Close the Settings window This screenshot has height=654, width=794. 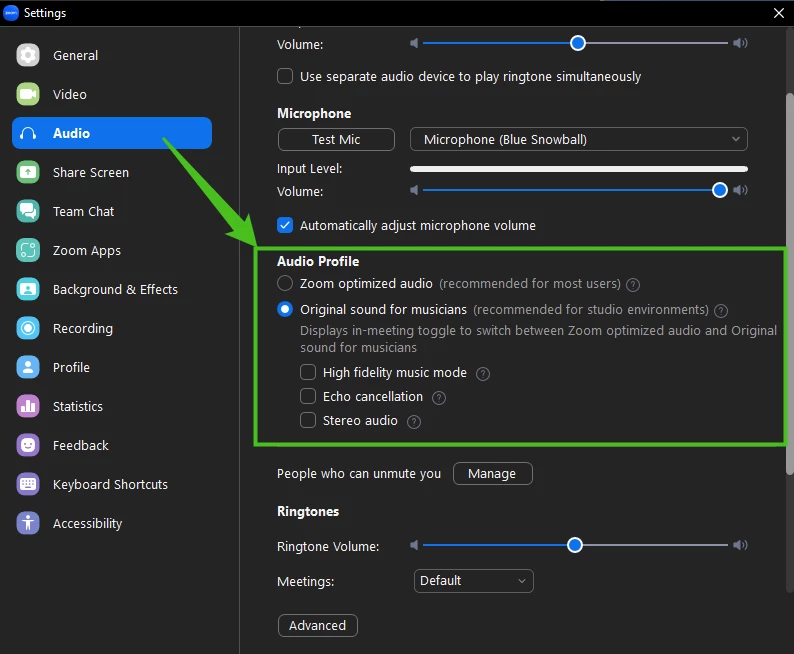779,13
